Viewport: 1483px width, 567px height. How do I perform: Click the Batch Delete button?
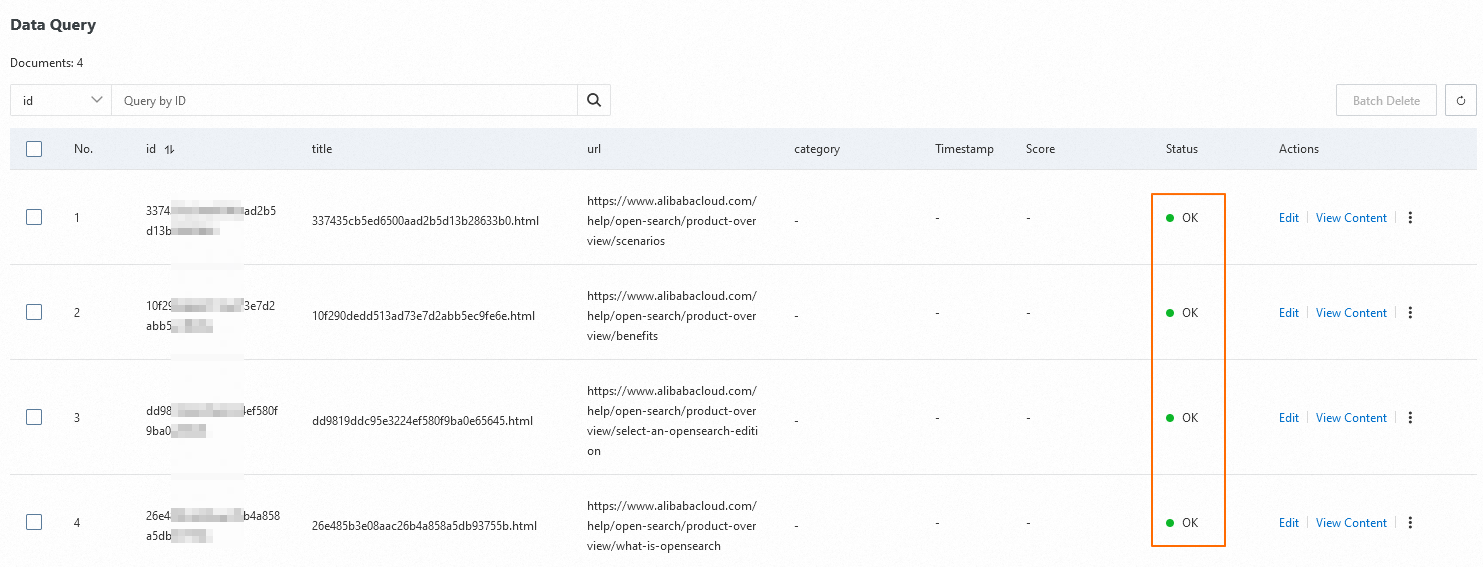click(1386, 100)
